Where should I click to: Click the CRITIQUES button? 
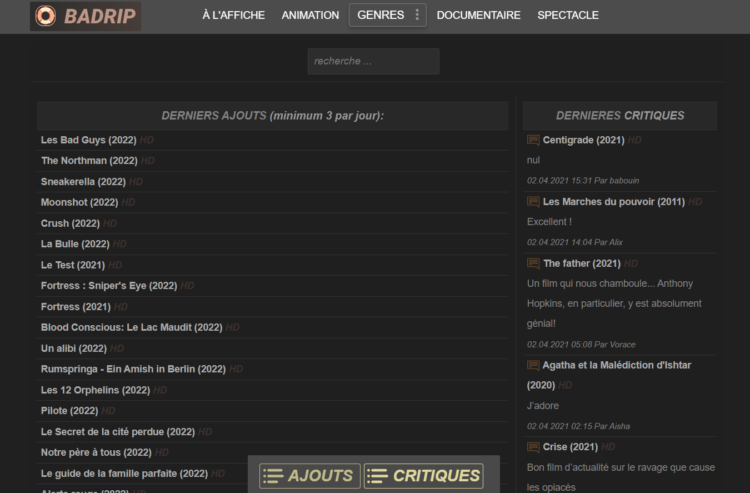(423, 476)
